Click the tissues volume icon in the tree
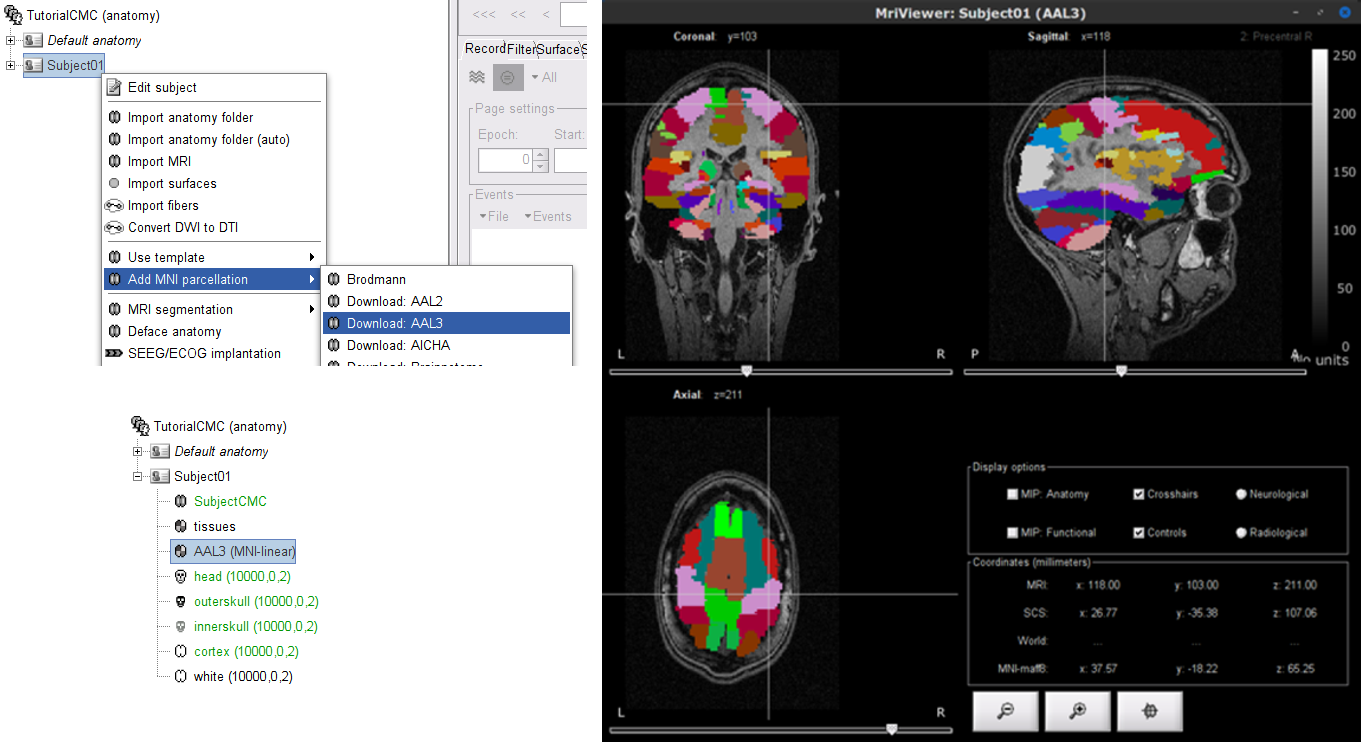The image size is (1361, 742). pos(180,526)
